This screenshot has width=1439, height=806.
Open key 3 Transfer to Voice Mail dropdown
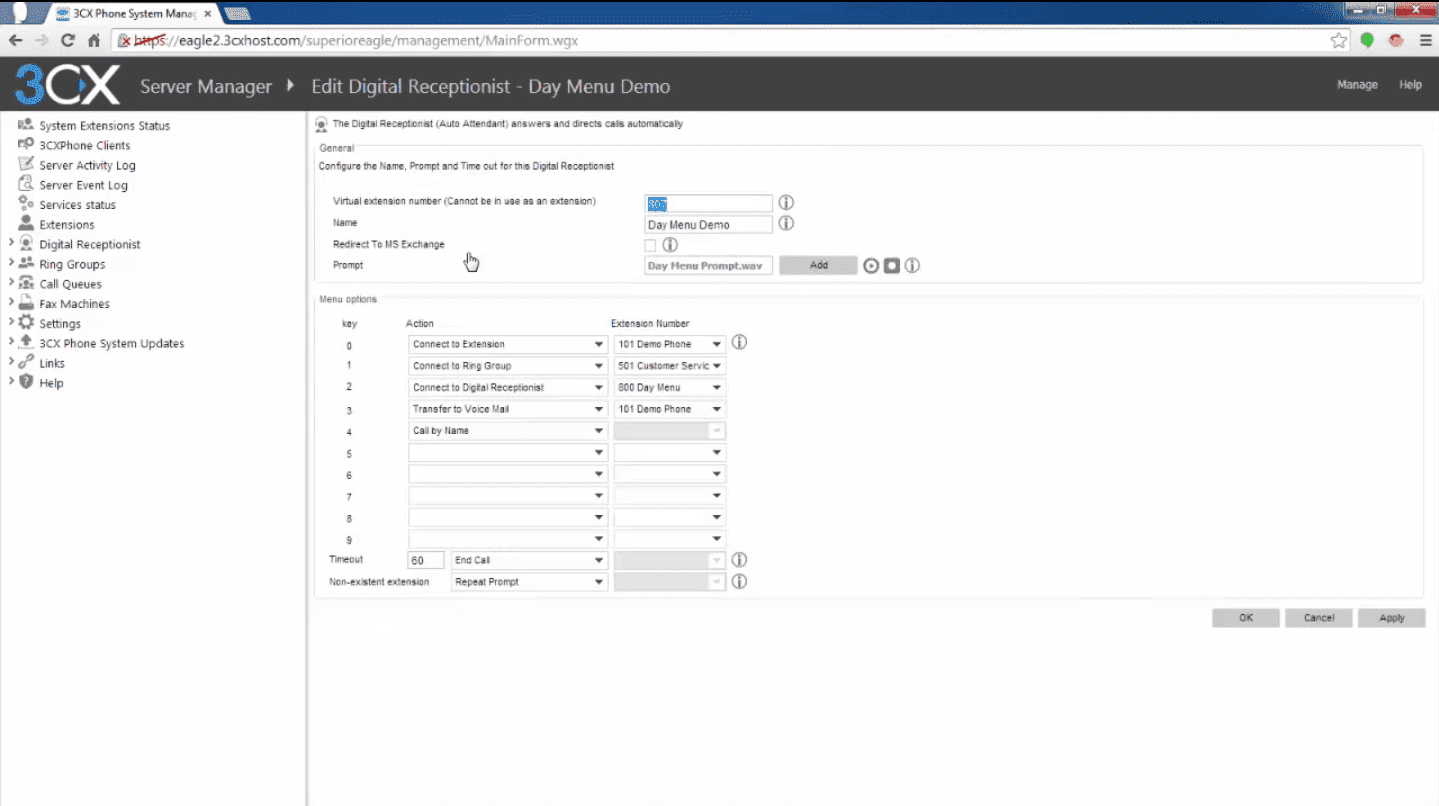click(x=508, y=409)
